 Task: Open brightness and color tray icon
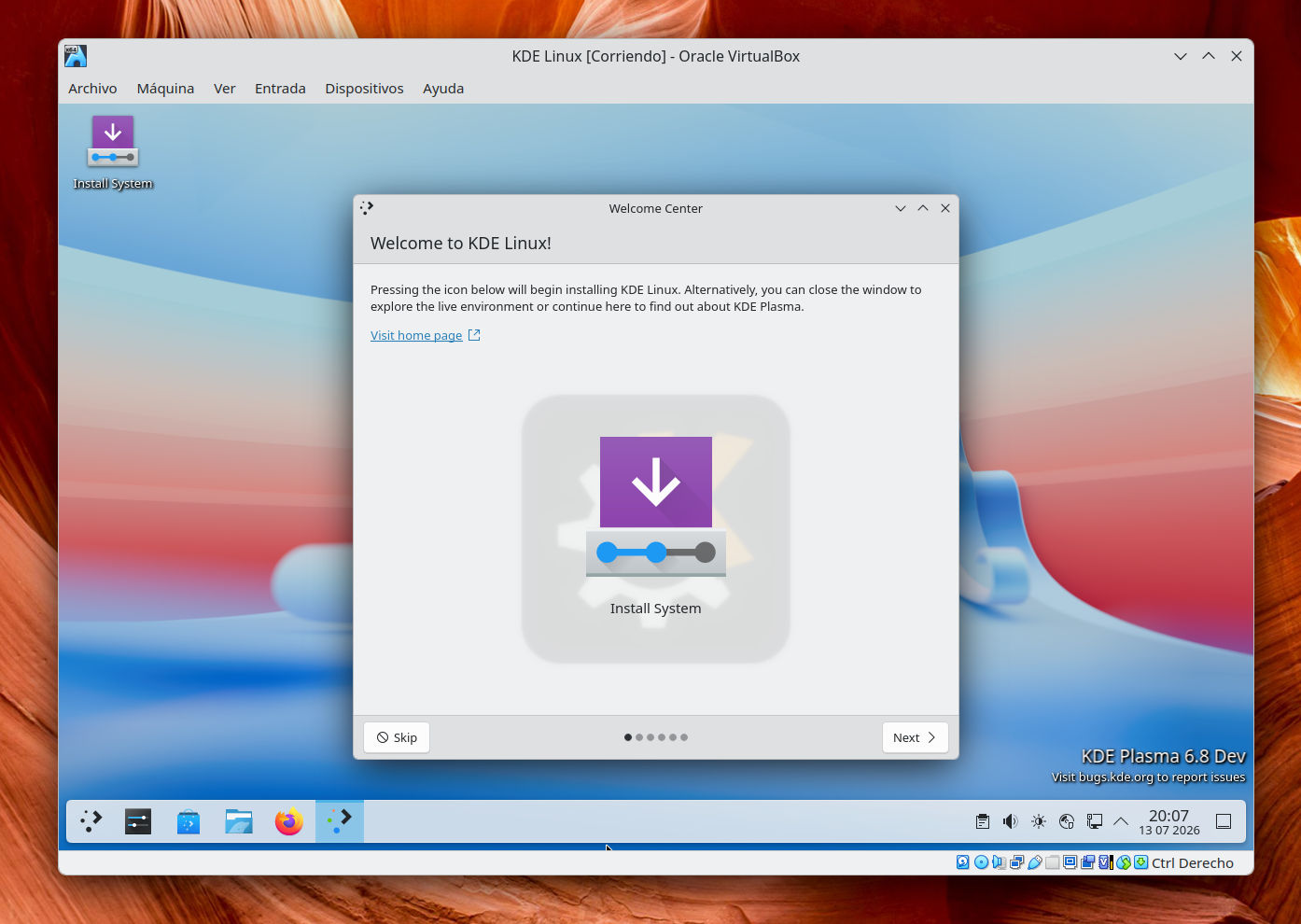[x=1039, y=821]
